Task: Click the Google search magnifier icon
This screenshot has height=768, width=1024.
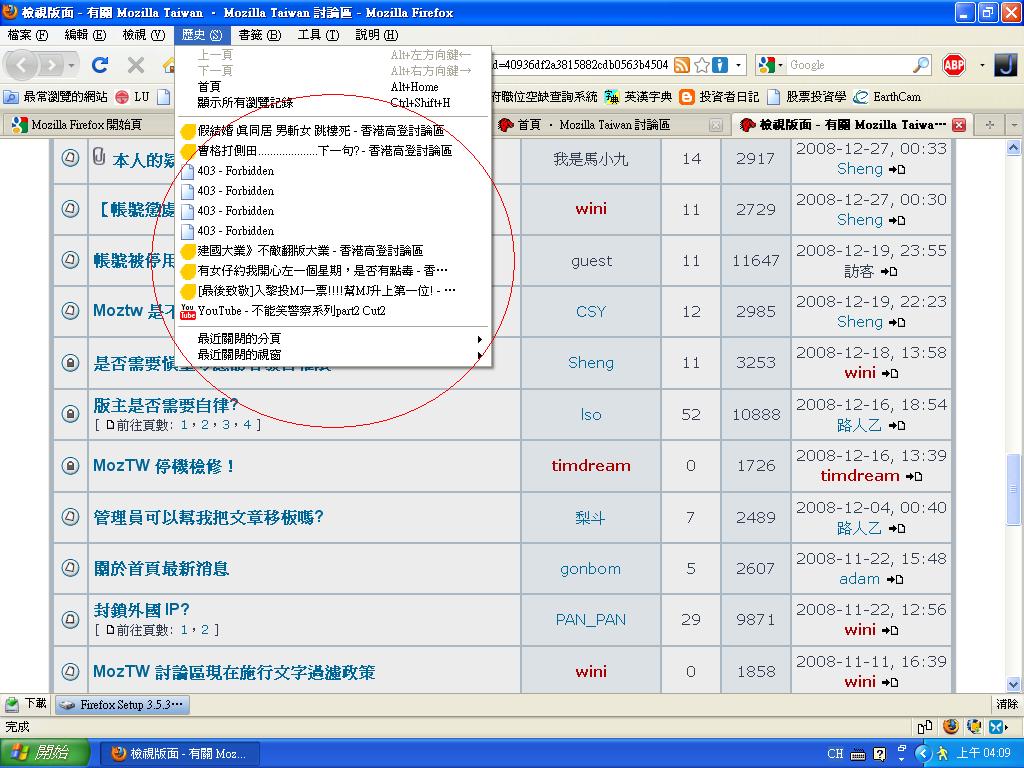Action: [921, 65]
